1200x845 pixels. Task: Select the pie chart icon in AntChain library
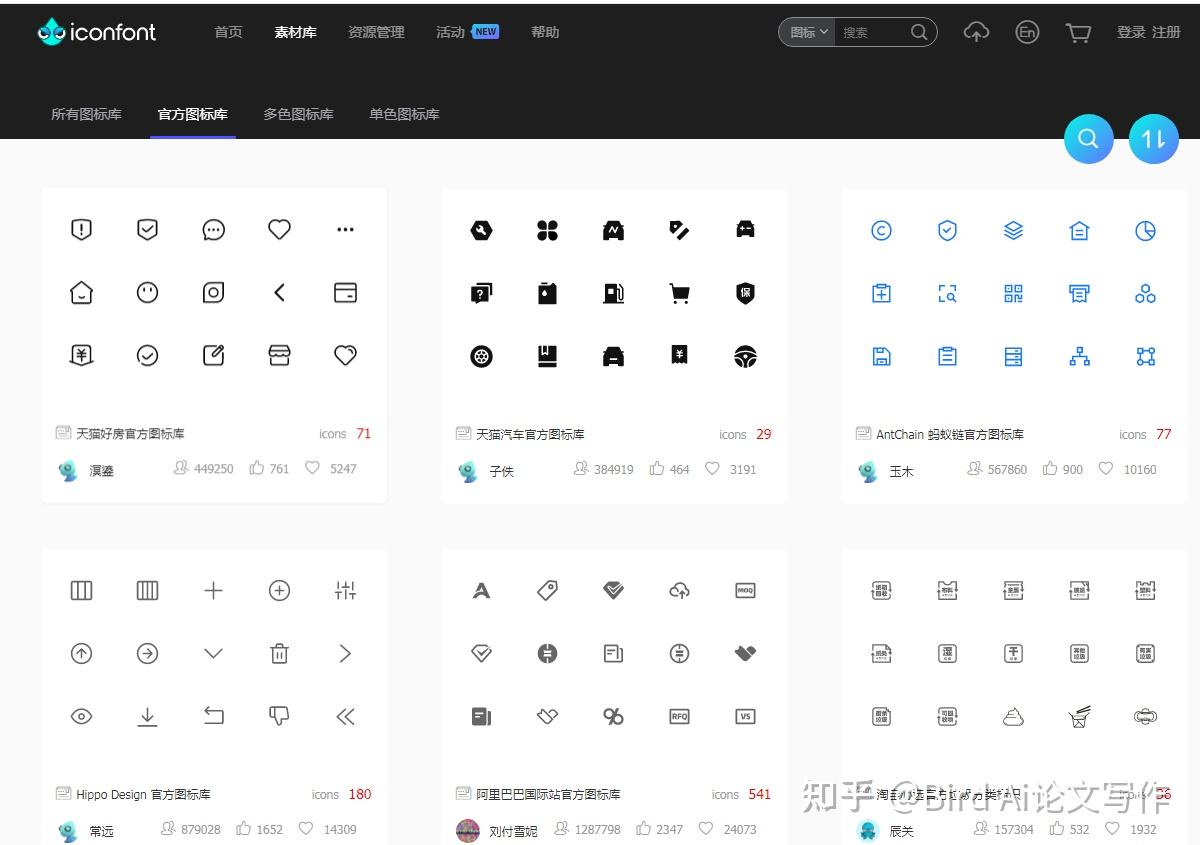point(1145,231)
